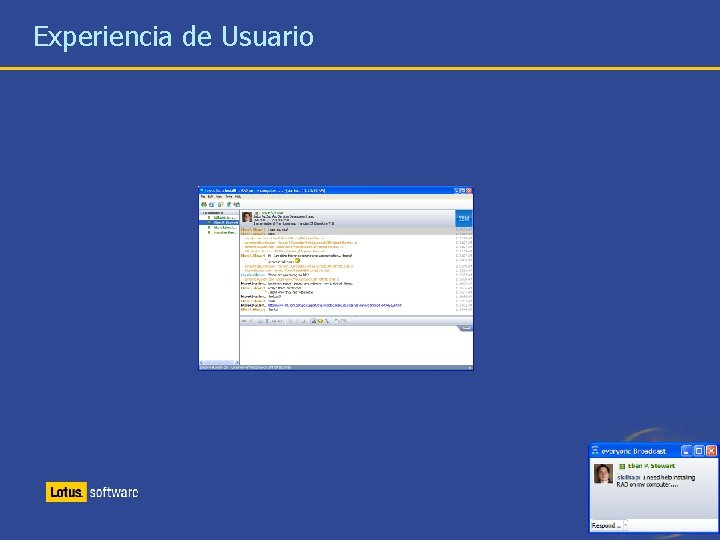Open the dropdown arrow beside Respond
Image resolution: width=720 pixels, height=540 pixels.
point(625,525)
